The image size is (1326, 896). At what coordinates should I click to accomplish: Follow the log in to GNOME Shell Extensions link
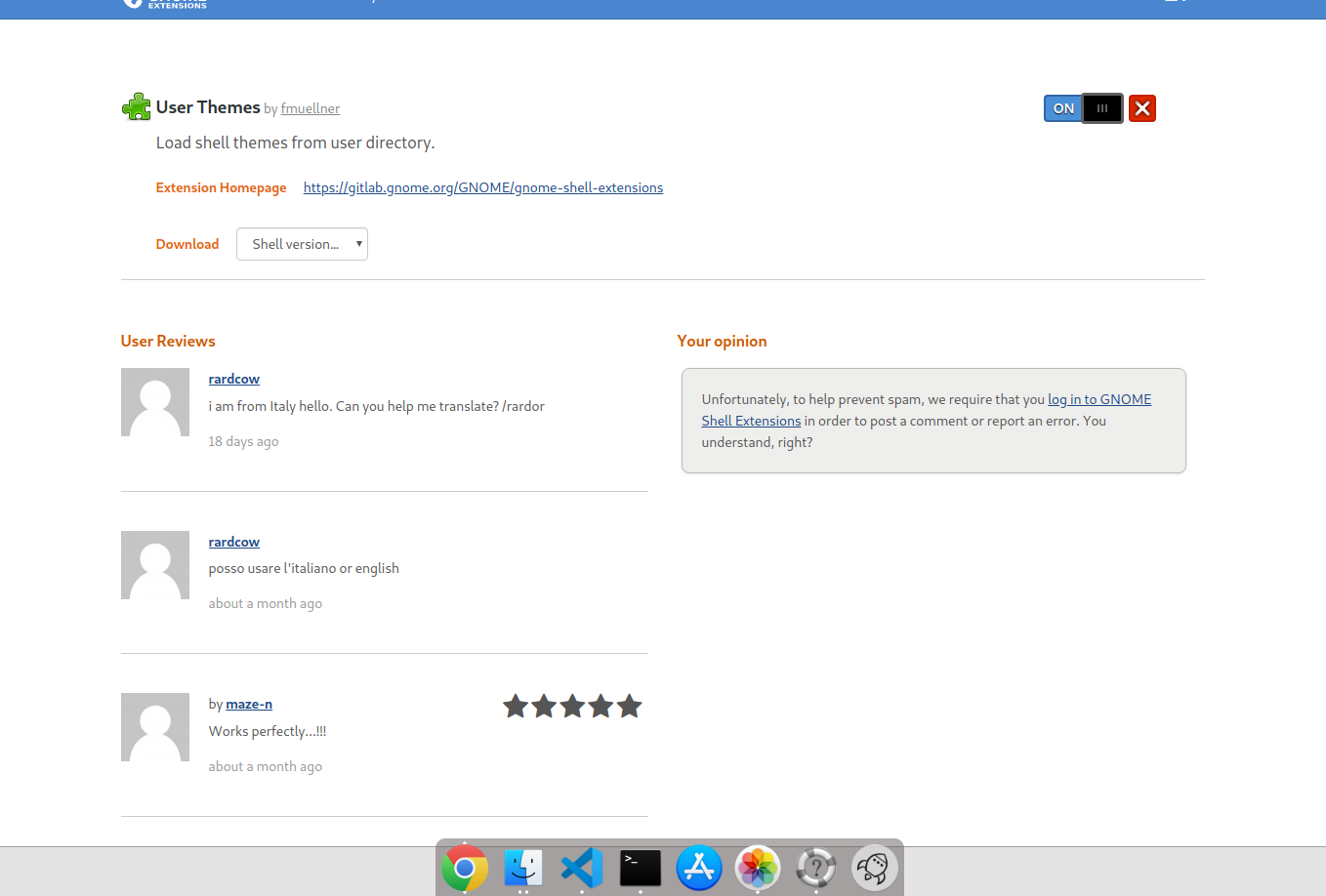coord(1099,399)
